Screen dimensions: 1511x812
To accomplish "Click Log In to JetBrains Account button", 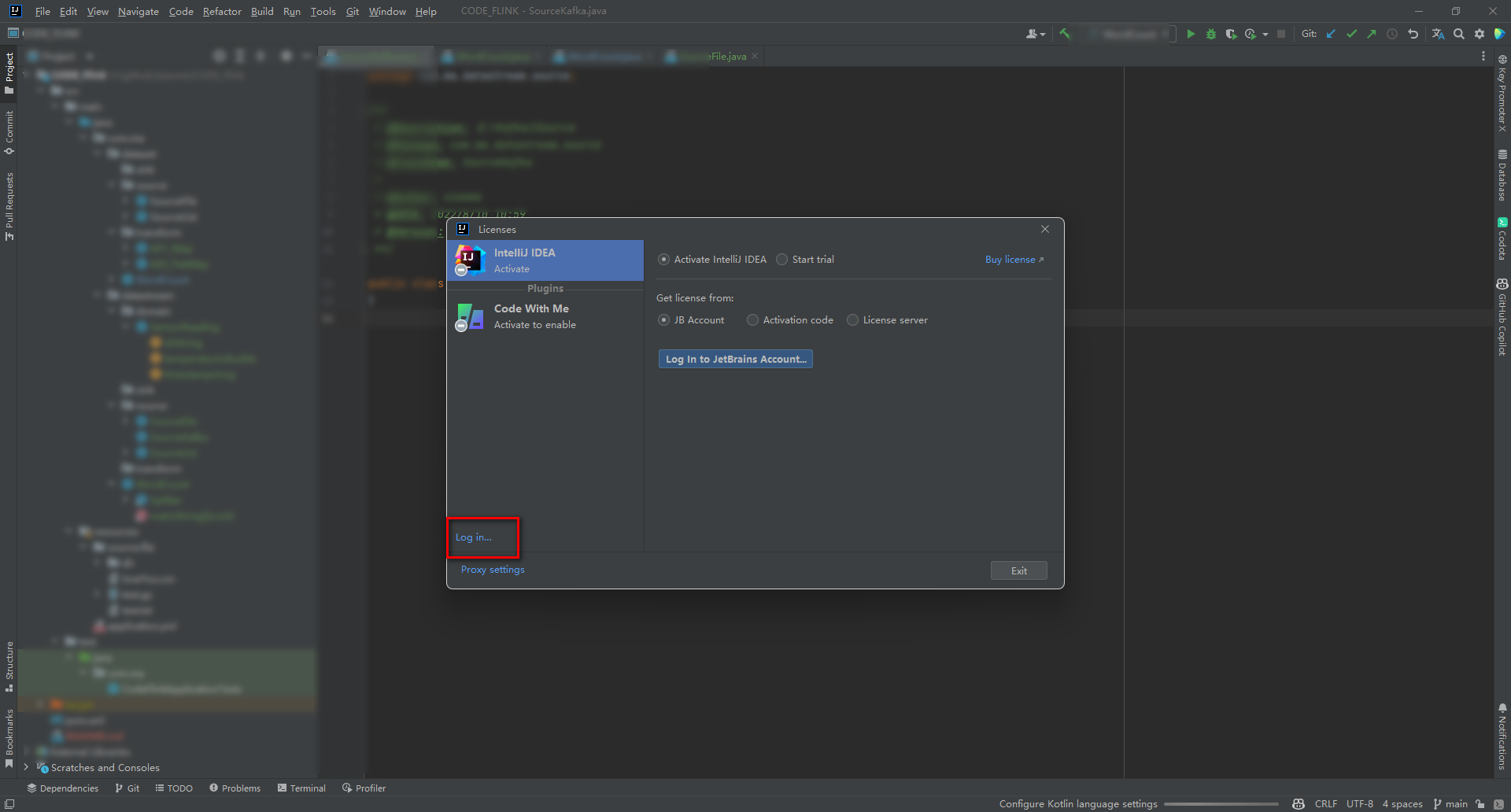I will tap(736, 359).
